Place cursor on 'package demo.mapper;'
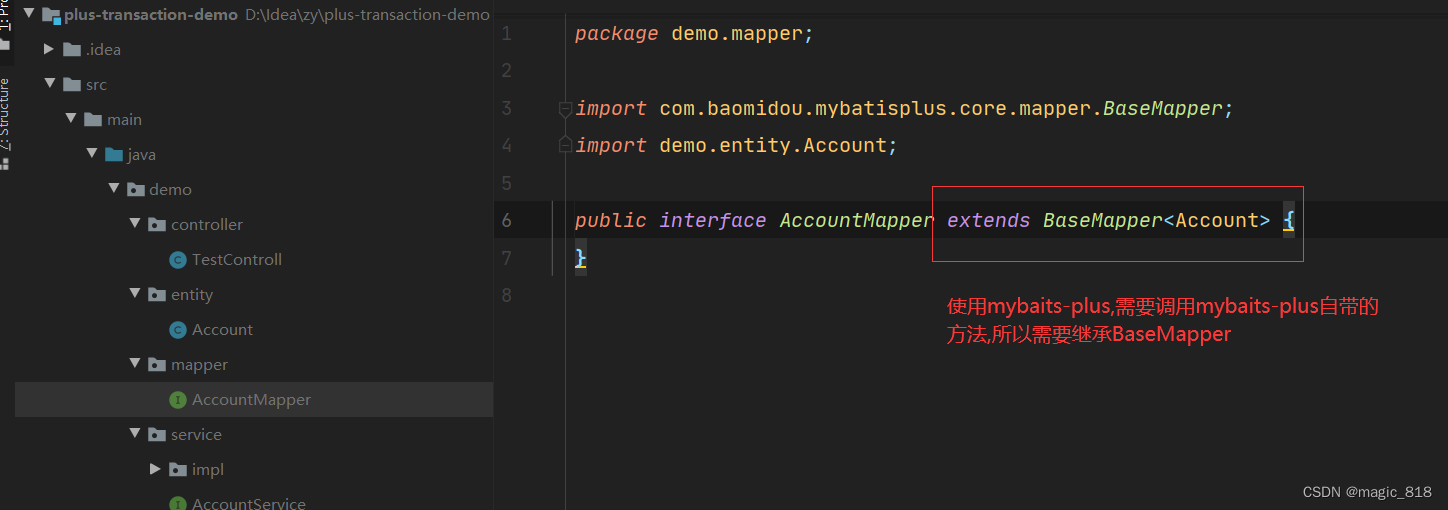This screenshot has height=510, width=1448. [694, 33]
